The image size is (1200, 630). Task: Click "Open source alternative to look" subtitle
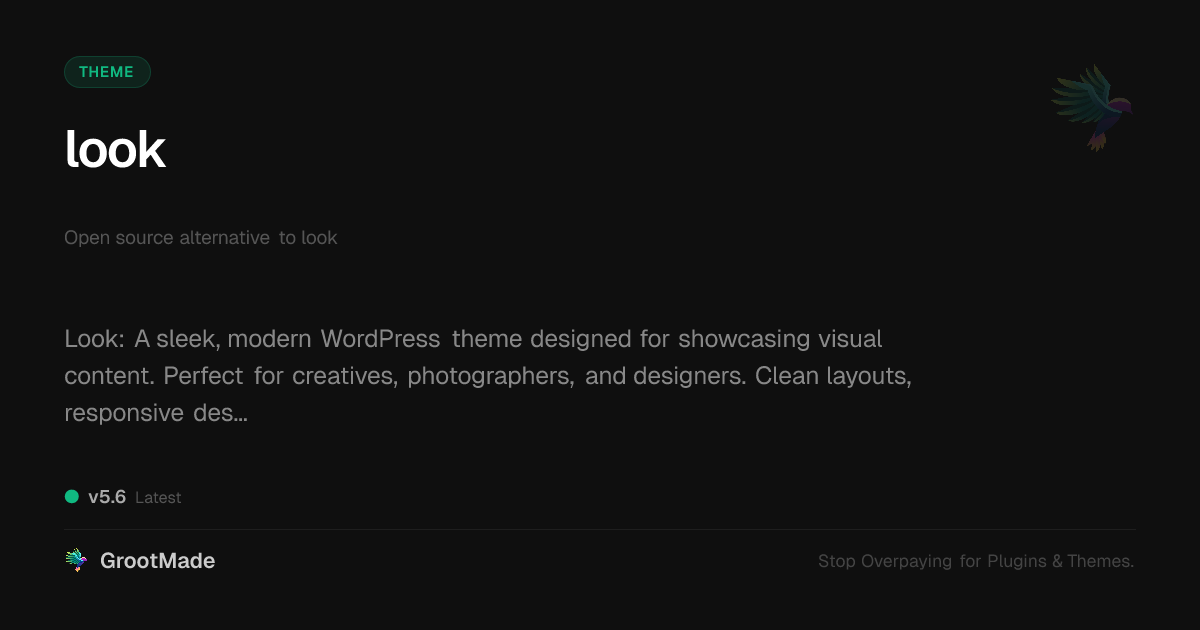click(201, 238)
